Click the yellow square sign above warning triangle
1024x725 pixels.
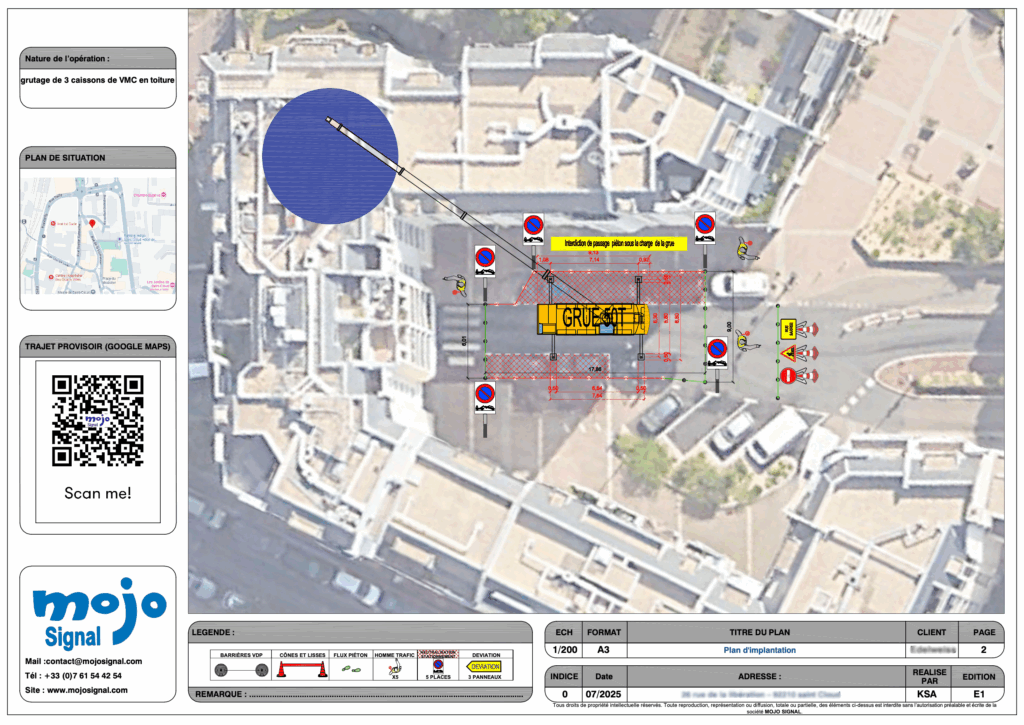[788, 328]
